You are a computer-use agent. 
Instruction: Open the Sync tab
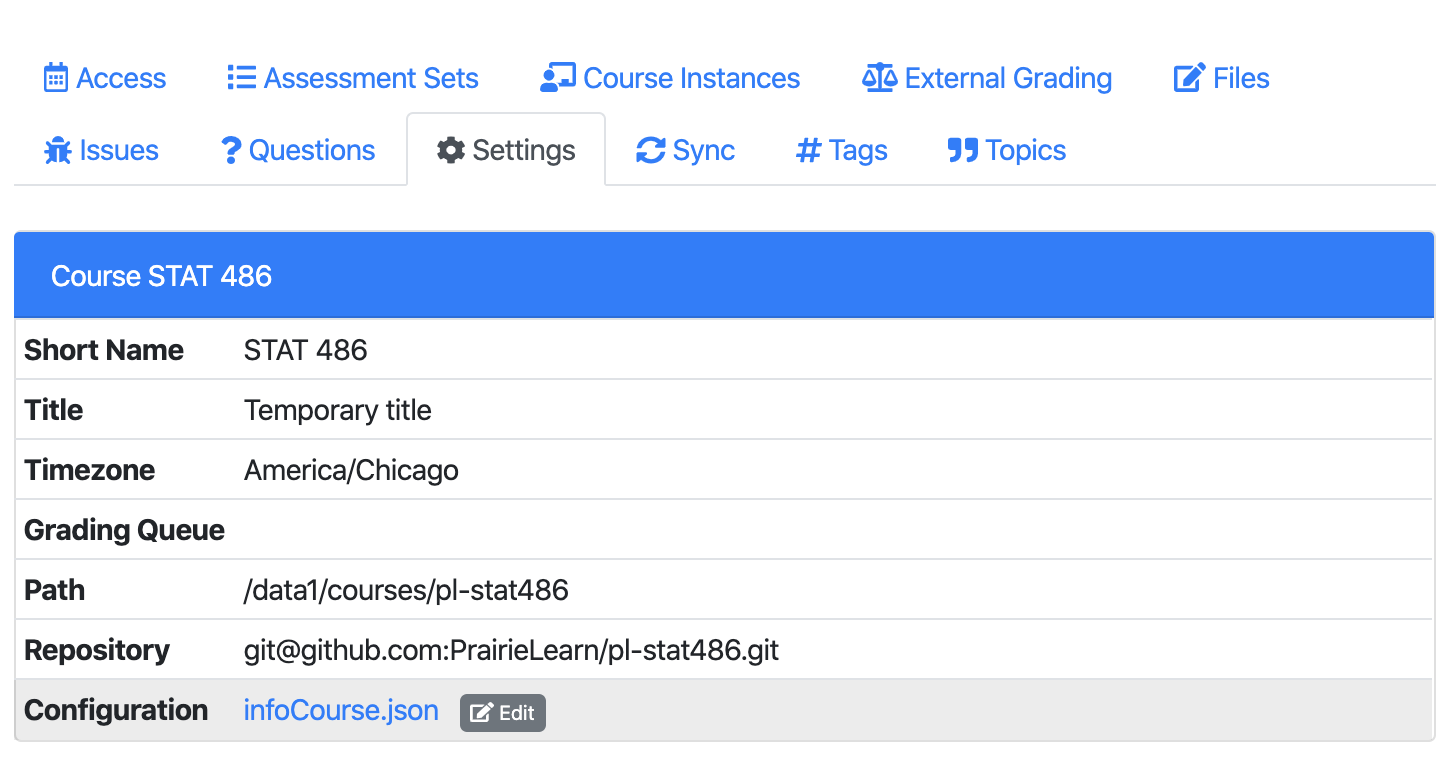(685, 149)
